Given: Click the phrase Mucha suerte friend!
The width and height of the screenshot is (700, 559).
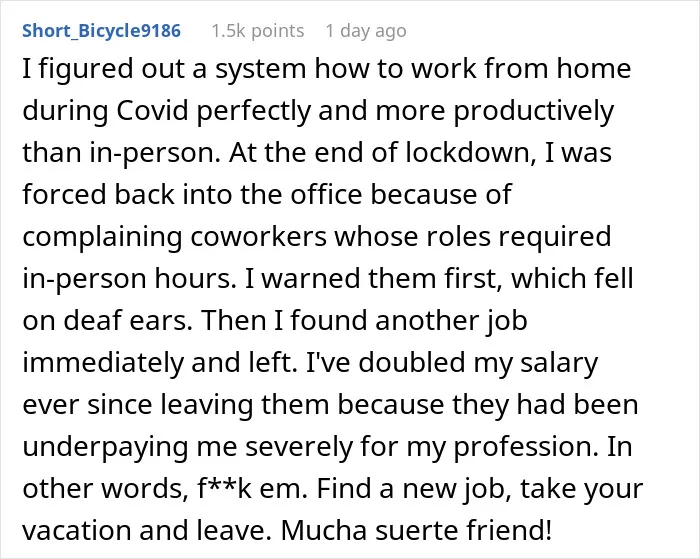Looking at the screenshot, I should pos(416,530).
